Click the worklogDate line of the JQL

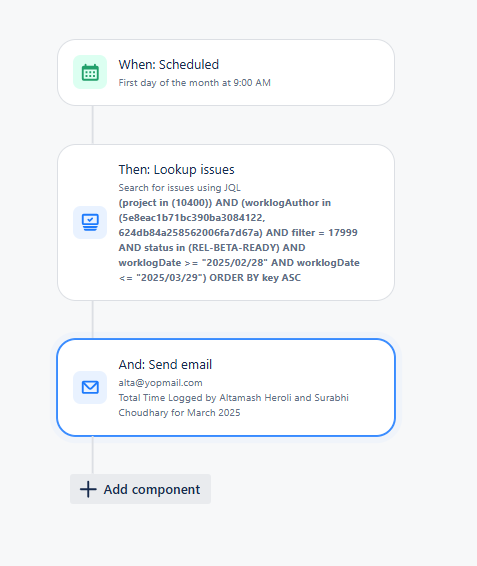(x=239, y=263)
